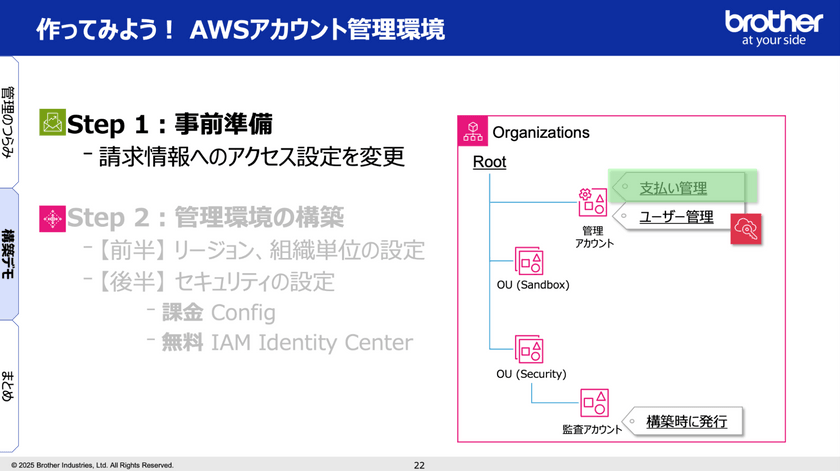
Task: Click the pink Step 2 icon
Action: pos(51,218)
